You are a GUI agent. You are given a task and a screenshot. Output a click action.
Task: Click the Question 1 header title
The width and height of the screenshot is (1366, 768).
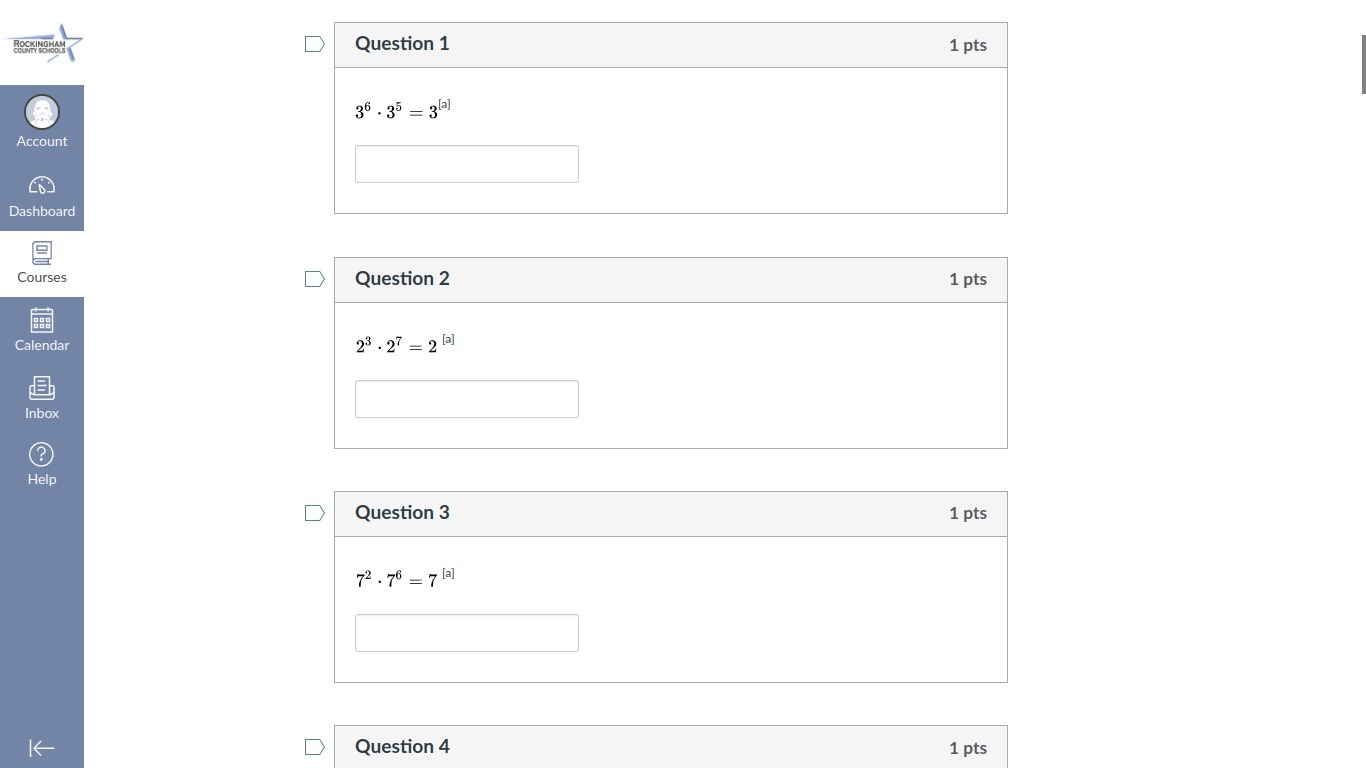click(402, 44)
